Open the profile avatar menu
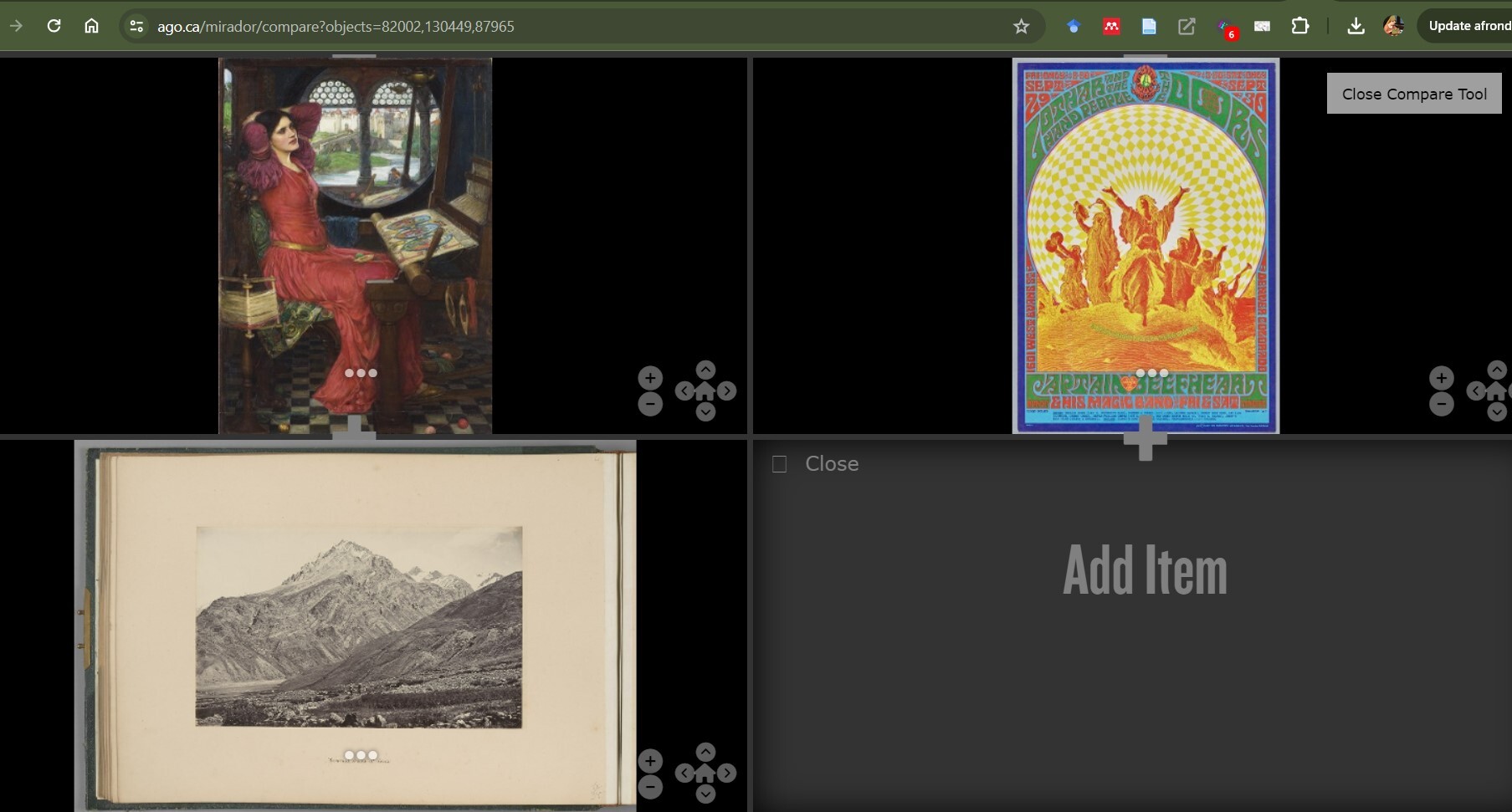 [1393, 26]
